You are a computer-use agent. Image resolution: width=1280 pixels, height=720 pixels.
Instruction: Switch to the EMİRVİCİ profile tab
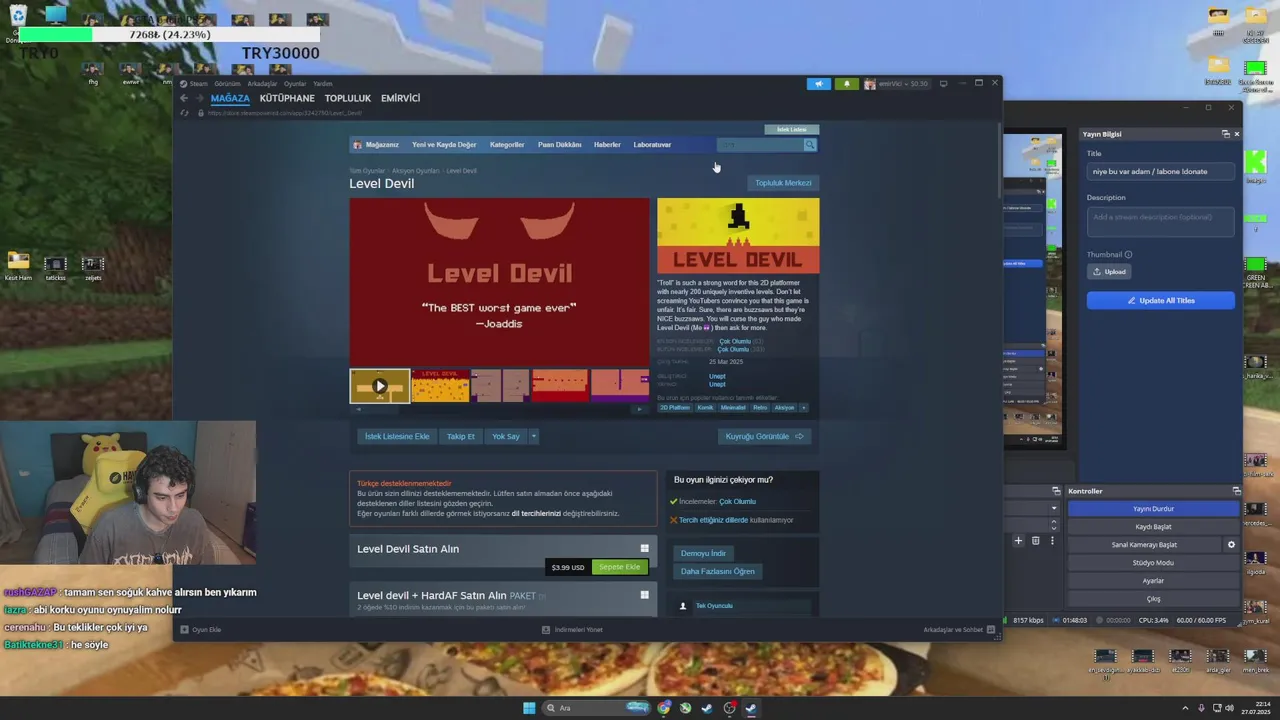click(x=400, y=98)
